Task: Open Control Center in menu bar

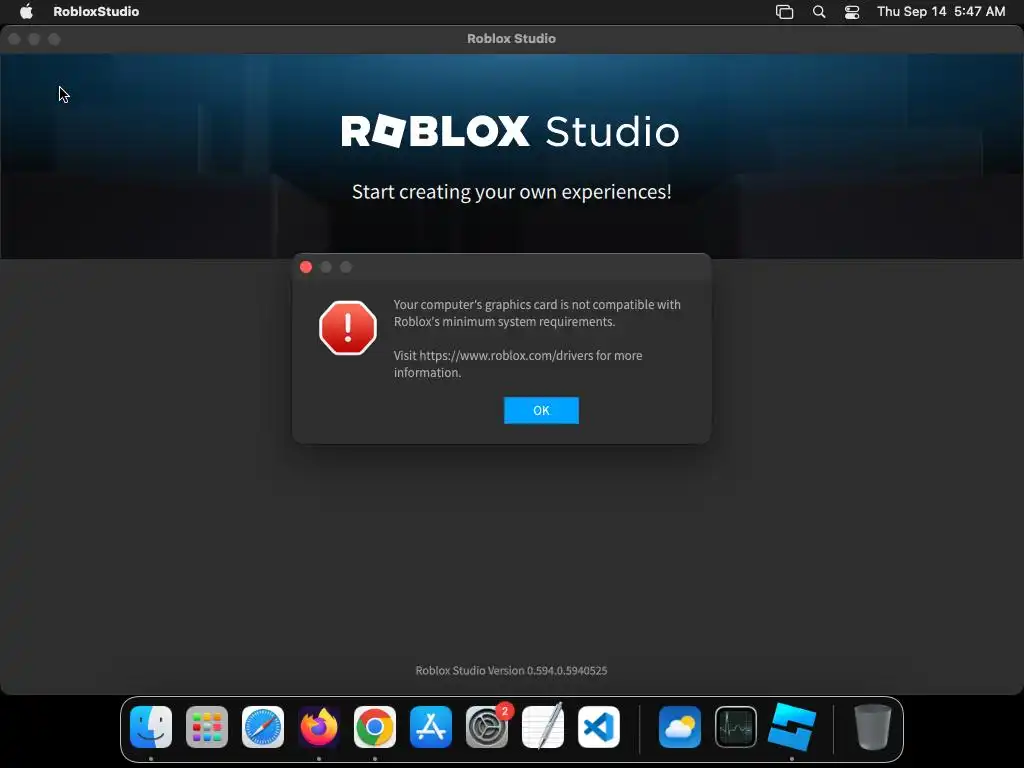Action: [x=852, y=12]
